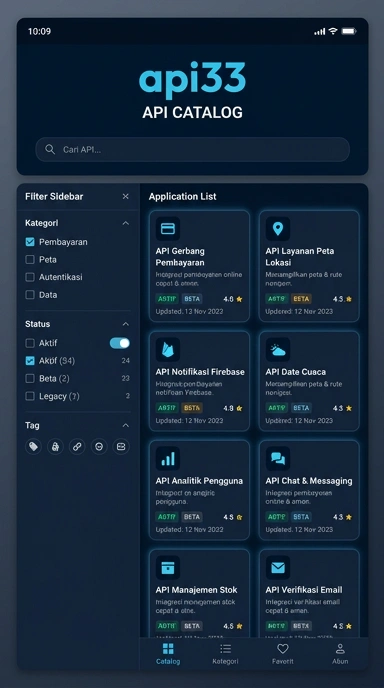Click the map pin icon of API Layanan Peta
The height and width of the screenshot is (688, 384).
(x=278, y=229)
